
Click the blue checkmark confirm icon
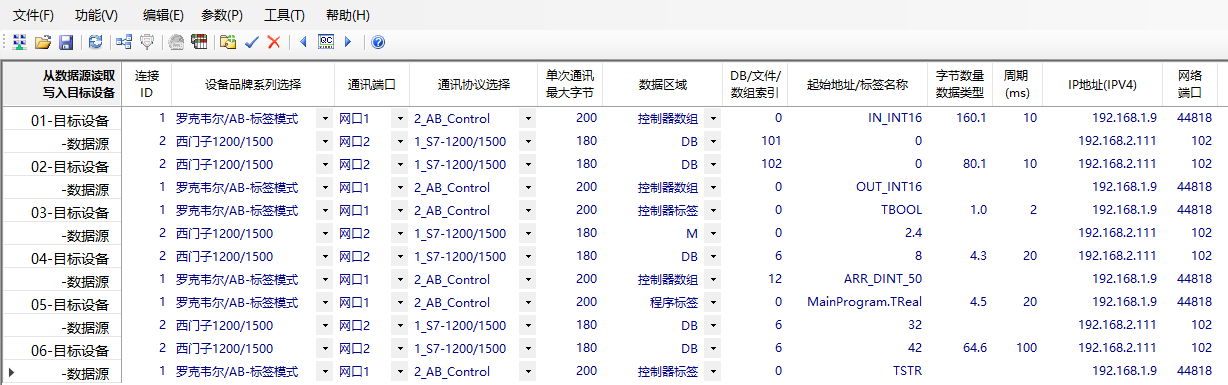click(252, 42)
